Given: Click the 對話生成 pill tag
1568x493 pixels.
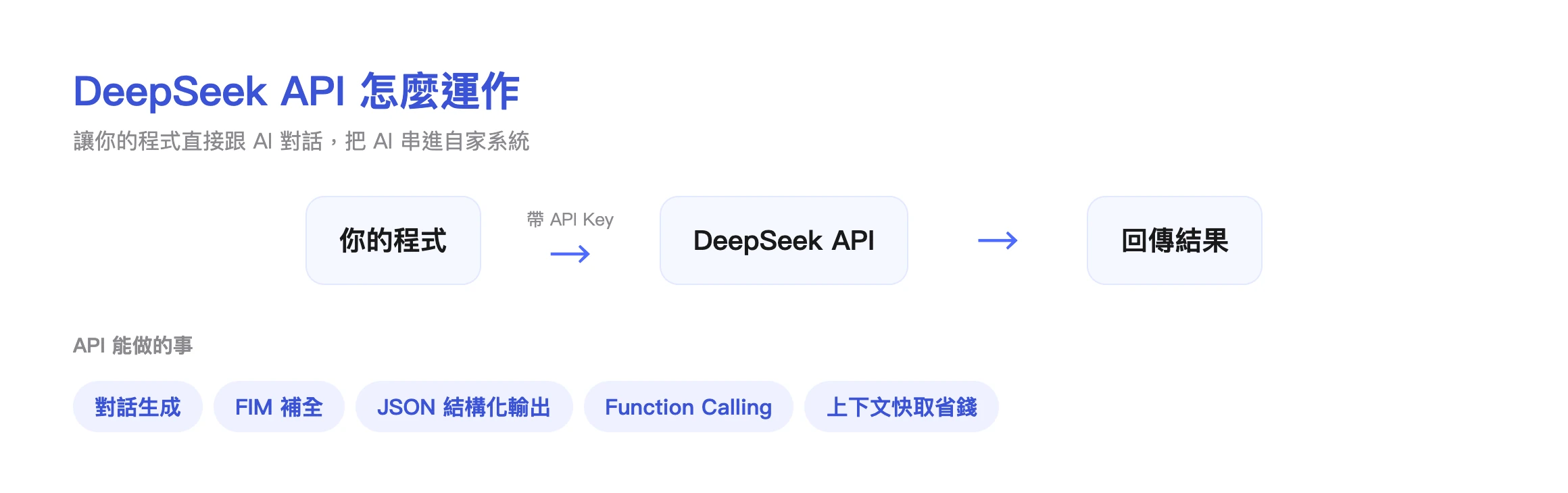Looking at the screenshot, I should [x=138, y=407].
